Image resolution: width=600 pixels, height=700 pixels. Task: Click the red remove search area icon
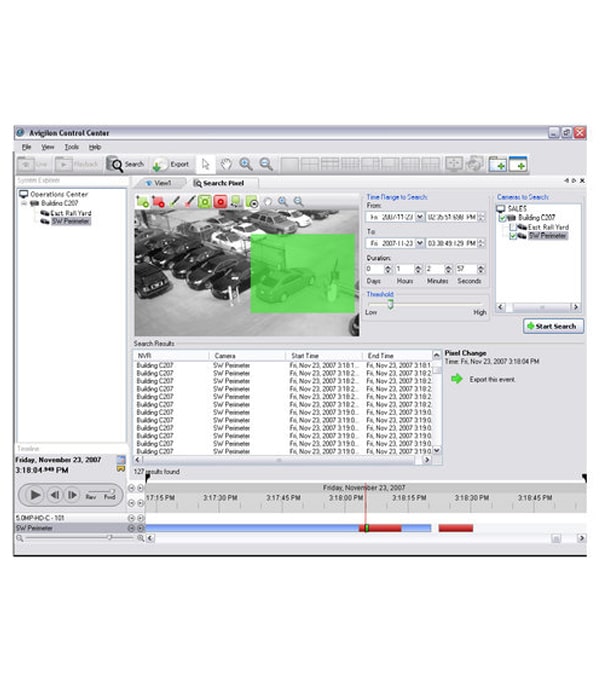tap(158, 202)
